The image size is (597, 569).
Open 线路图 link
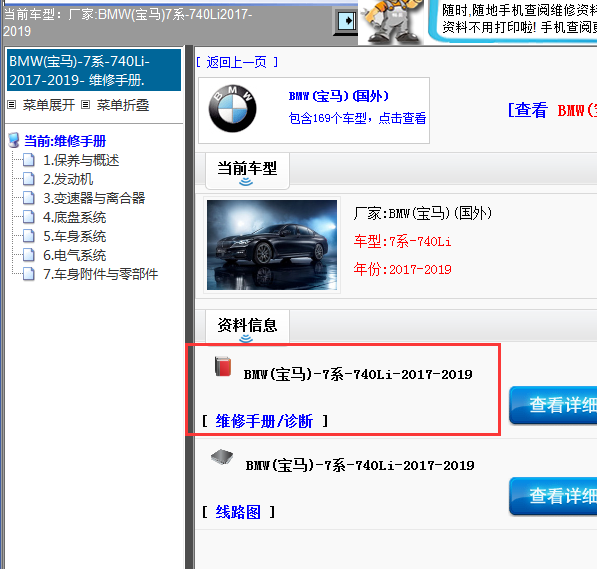(x=238, y=512)
